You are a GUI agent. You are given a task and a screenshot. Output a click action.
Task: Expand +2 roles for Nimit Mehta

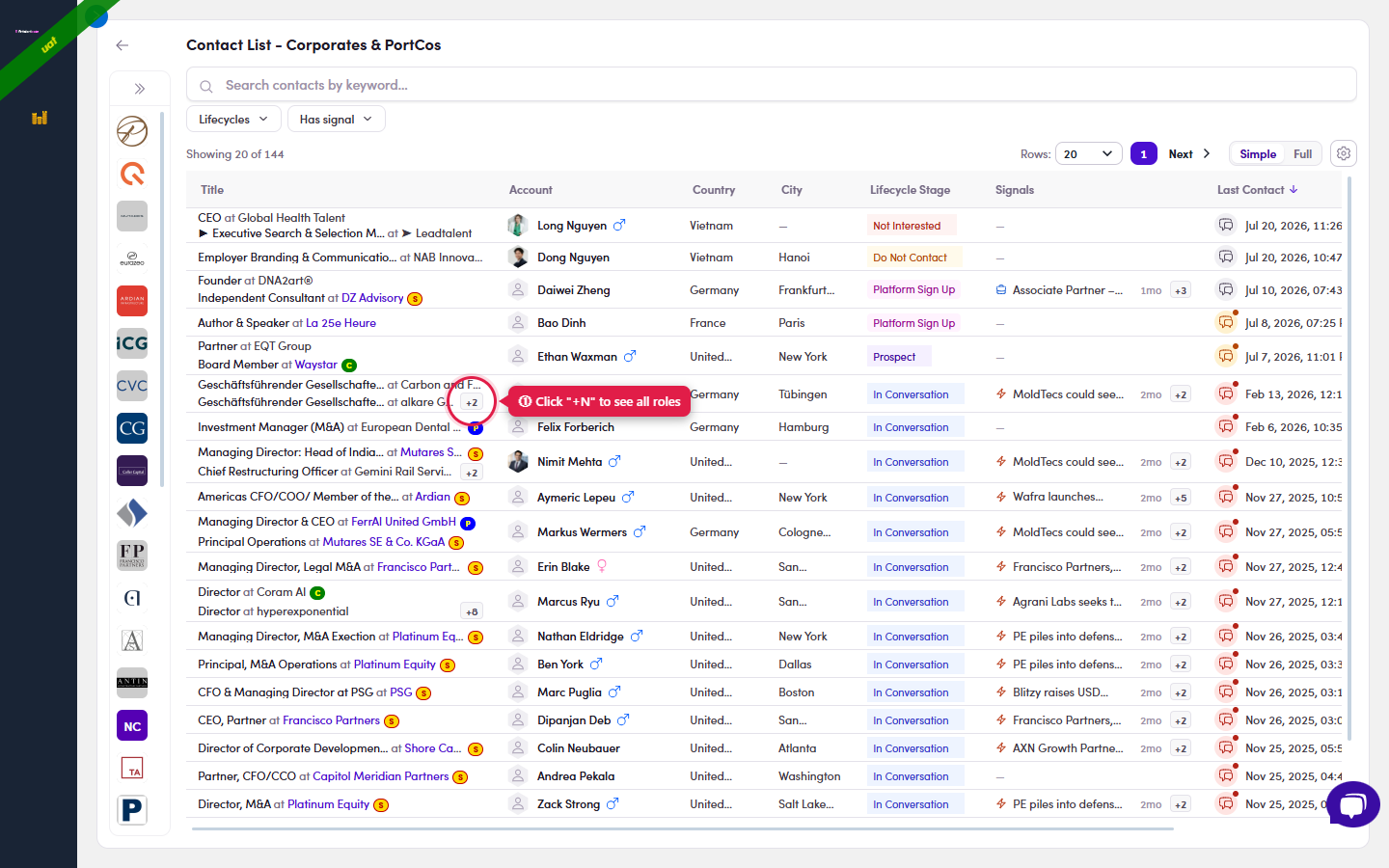click(472, 473)
